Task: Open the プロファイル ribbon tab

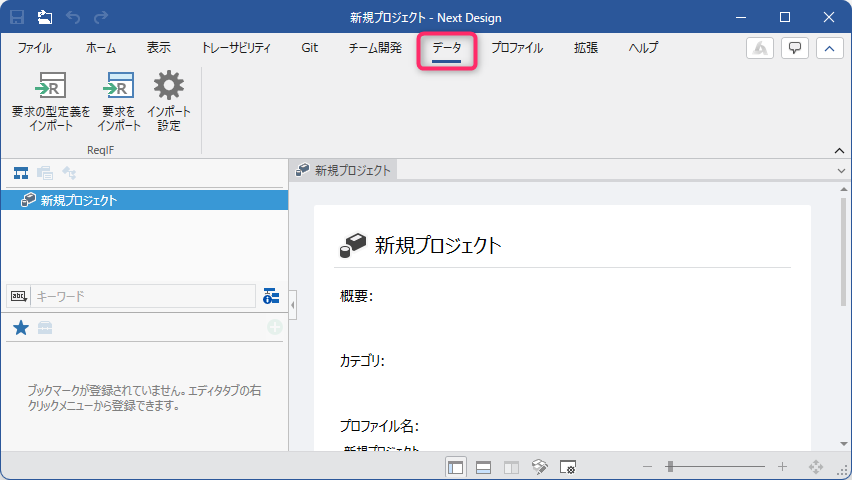Action: tap(517, 48)
